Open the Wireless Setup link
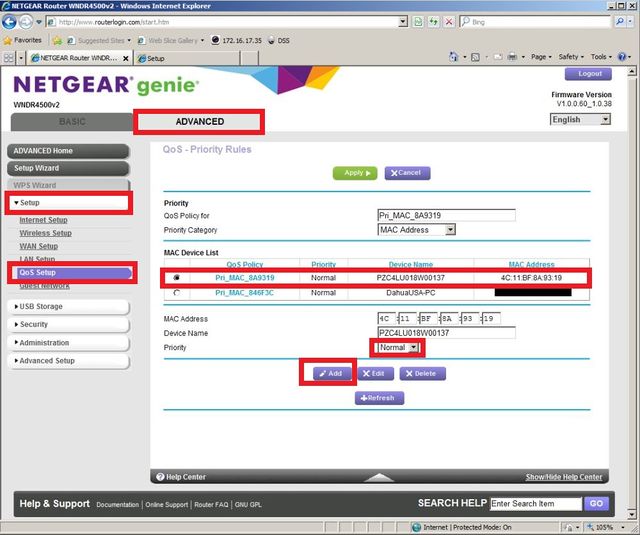 pos(45,233)
